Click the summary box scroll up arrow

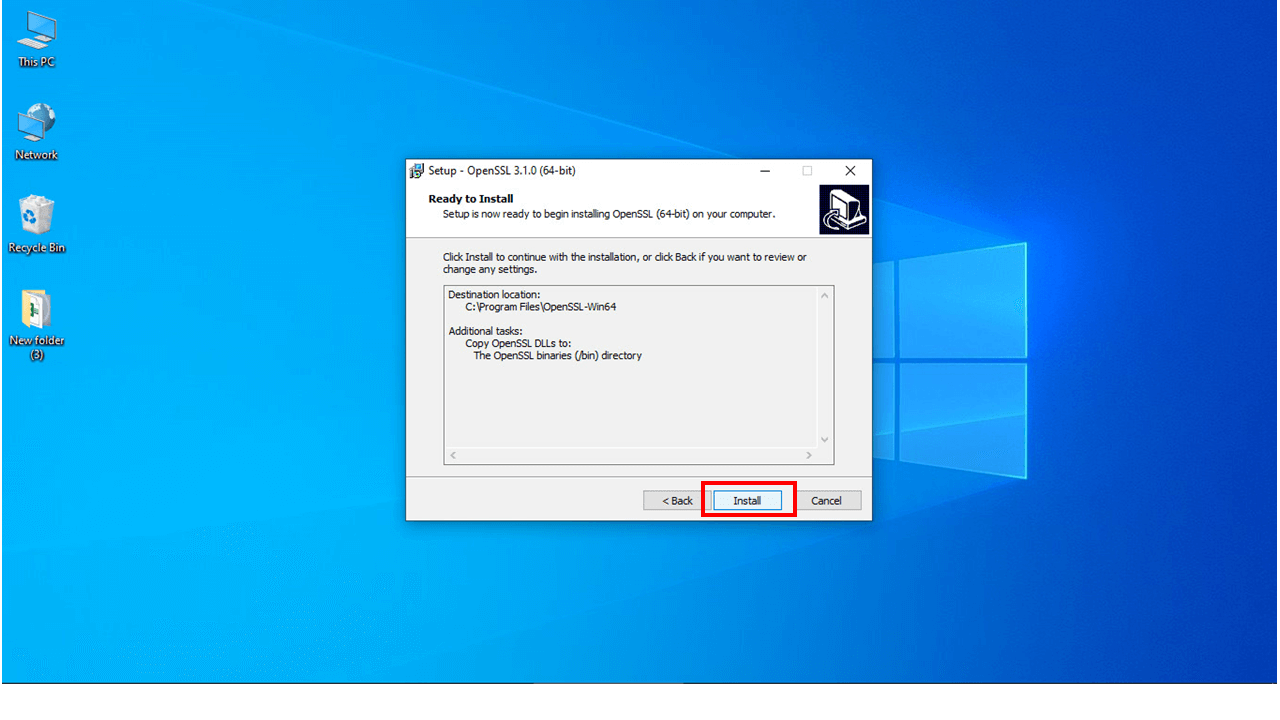coord(824,296)
